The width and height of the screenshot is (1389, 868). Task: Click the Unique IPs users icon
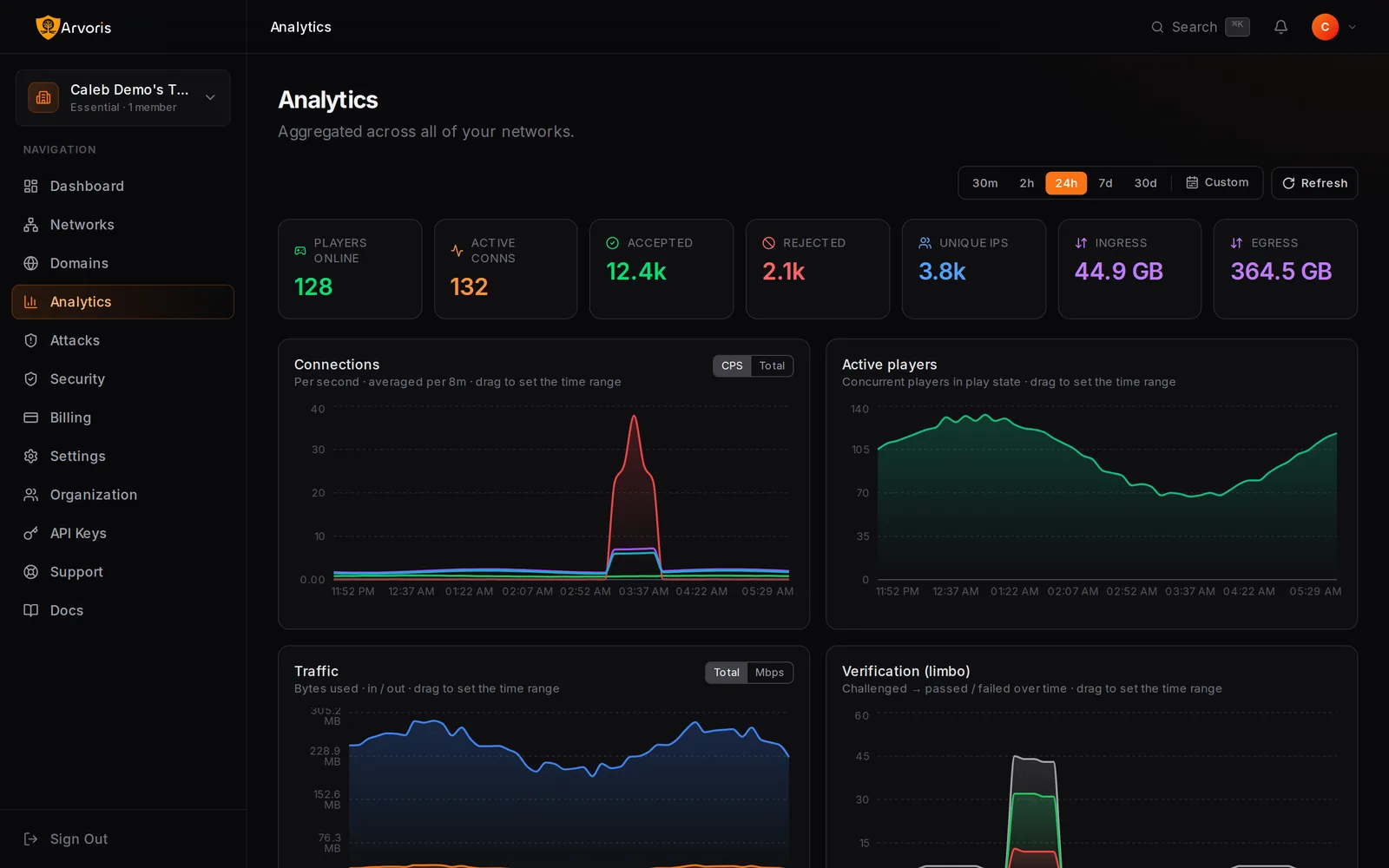[x=925, y=243]
